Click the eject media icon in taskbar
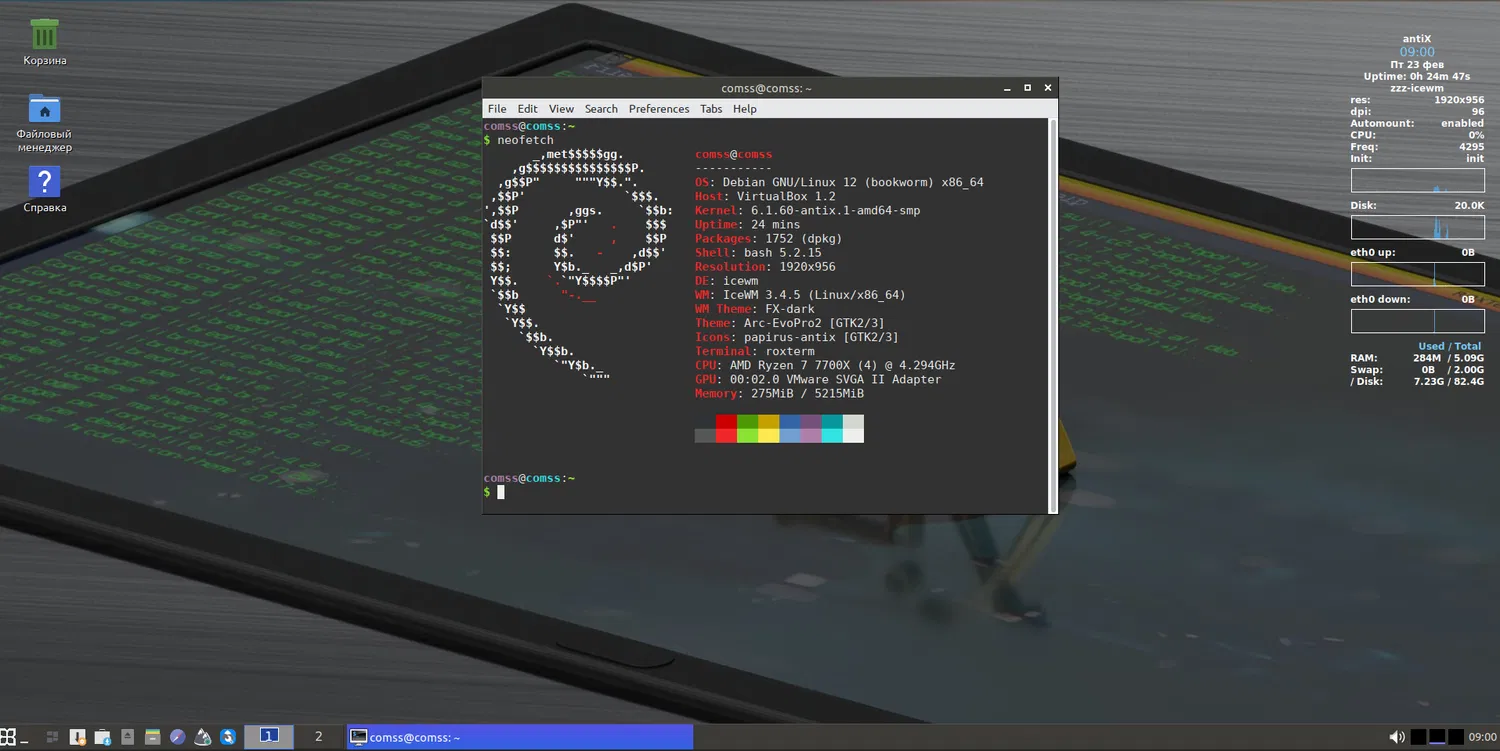Viewport: 1500px width, 751px height. click(x=127, y=737)
